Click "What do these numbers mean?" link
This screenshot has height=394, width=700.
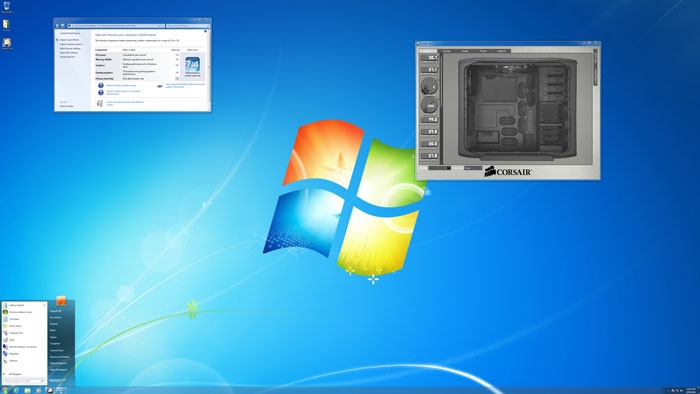tap(121, 85)
